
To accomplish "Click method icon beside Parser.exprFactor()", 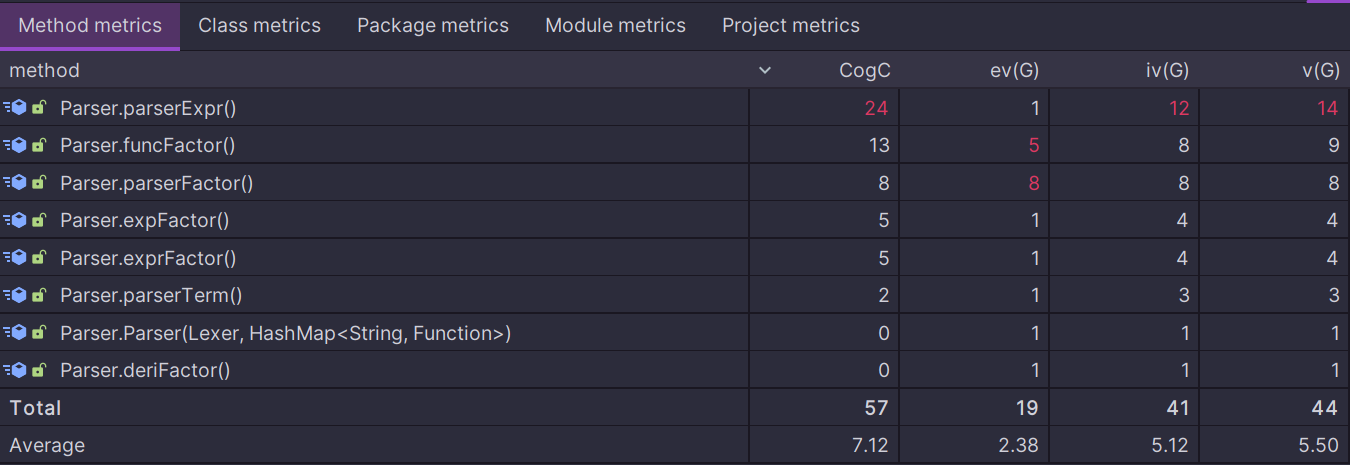I will tap(15, 258).
